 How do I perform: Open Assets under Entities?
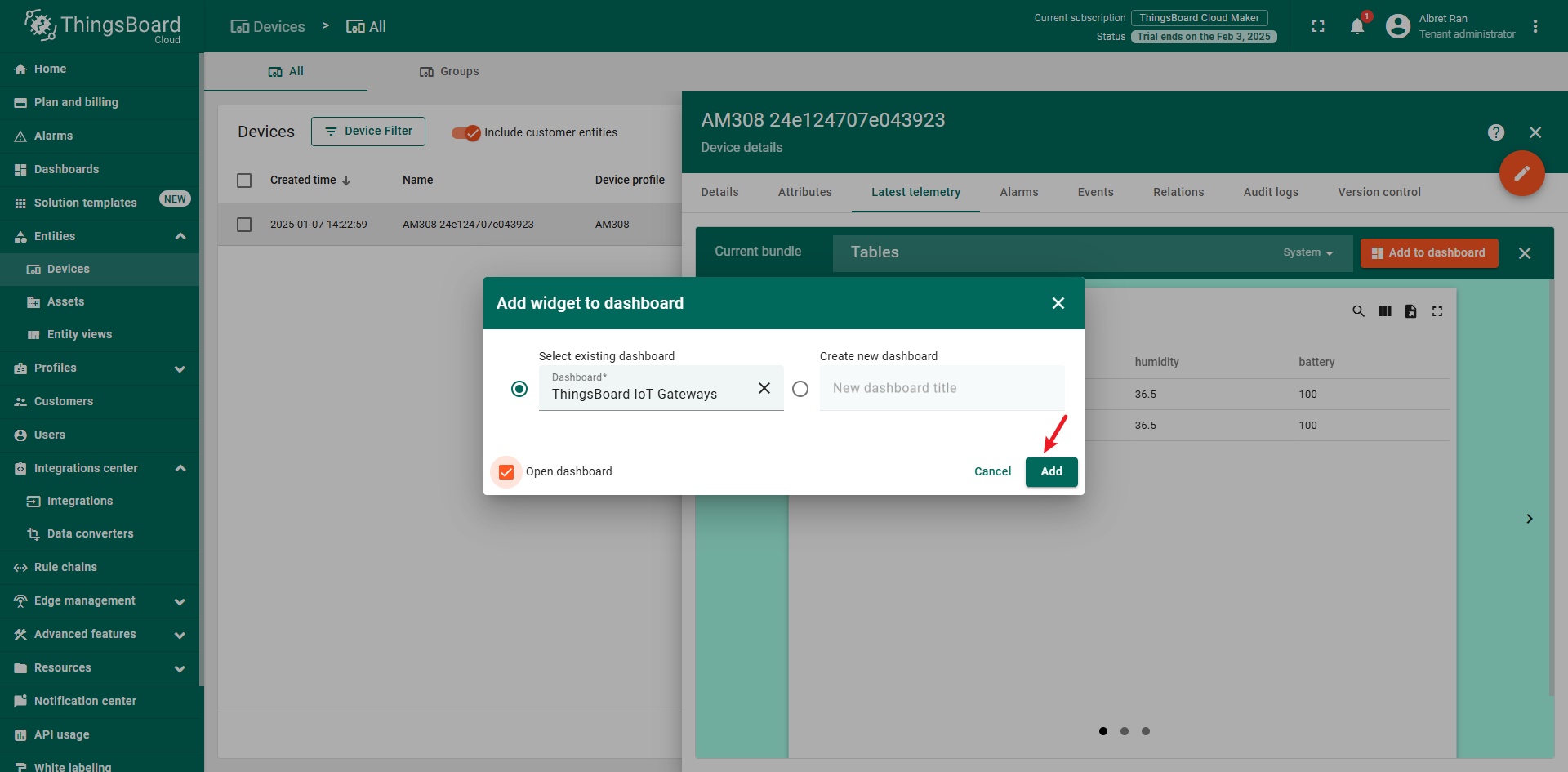point(100,301)
